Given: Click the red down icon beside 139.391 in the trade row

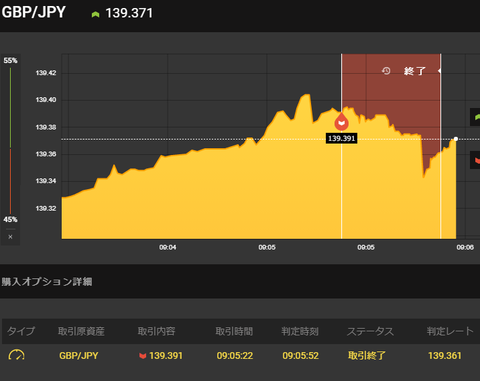Looking at the screenshot, I should point(143,356).
